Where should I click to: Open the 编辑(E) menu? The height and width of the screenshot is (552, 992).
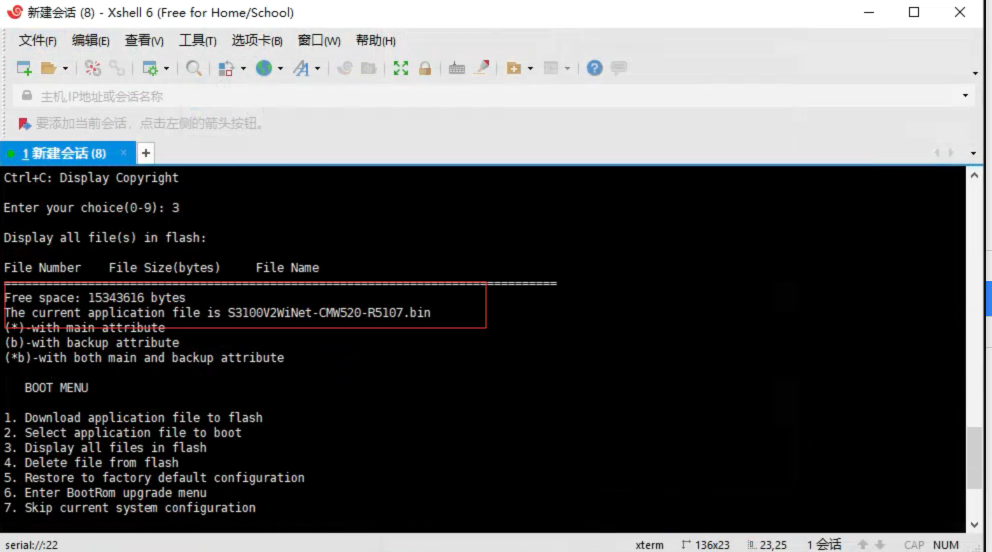(90, 40)
